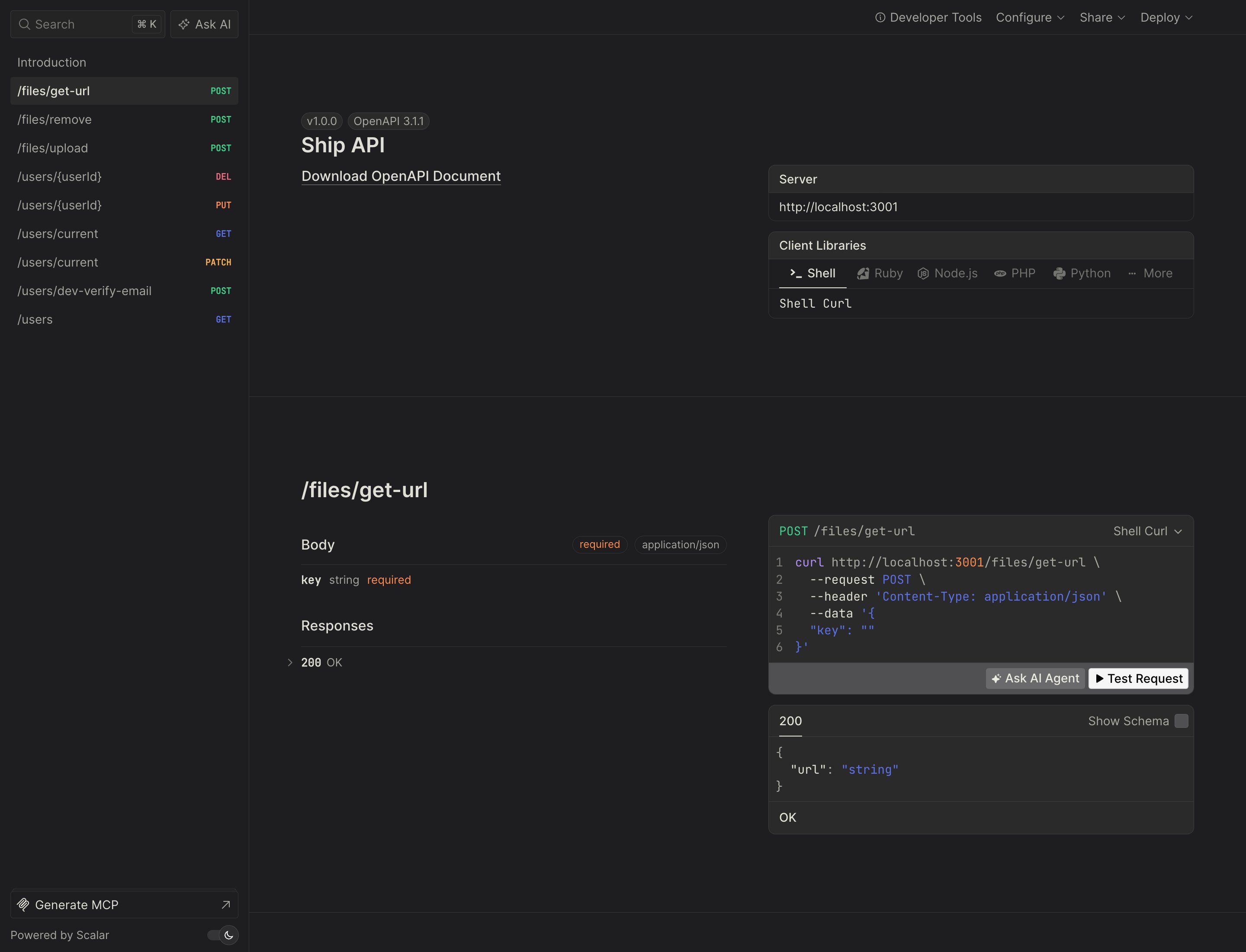The height and width of the screenshot is (952, 1246).
Task: Click the Shell terminal prompt icon
Action: tap(796, 273)
